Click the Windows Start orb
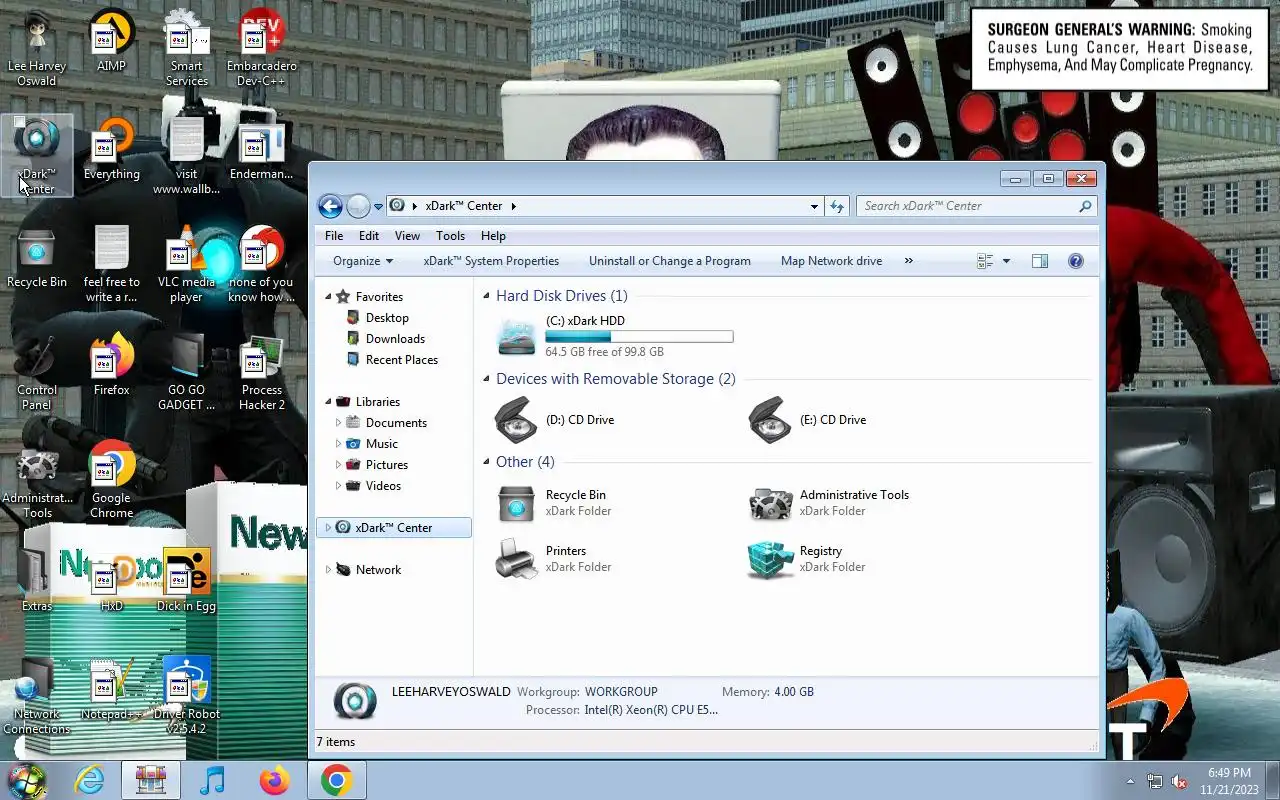The width and height of the screenshot is (1280, 800). coord(26,780)
